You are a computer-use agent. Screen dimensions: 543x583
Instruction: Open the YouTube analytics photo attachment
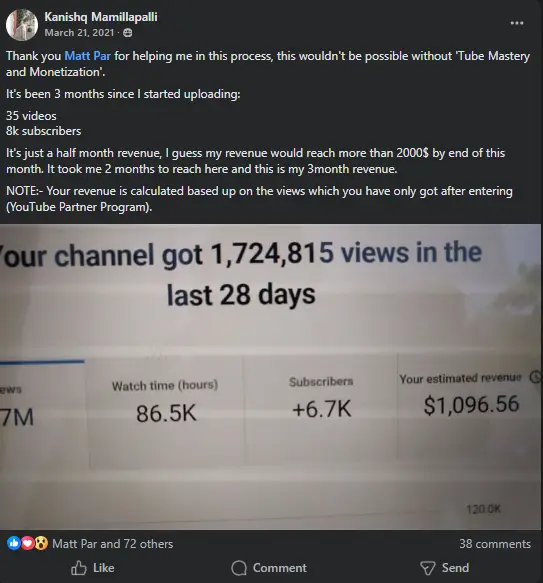point(270,376)
